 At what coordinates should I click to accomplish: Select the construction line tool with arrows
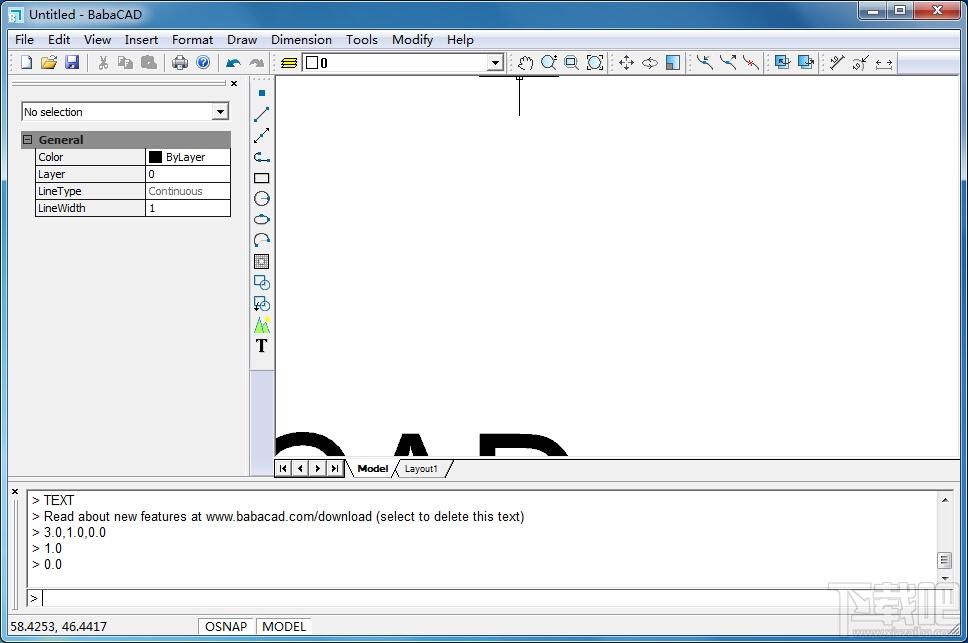pyautogui.click(x=262, y=135)
